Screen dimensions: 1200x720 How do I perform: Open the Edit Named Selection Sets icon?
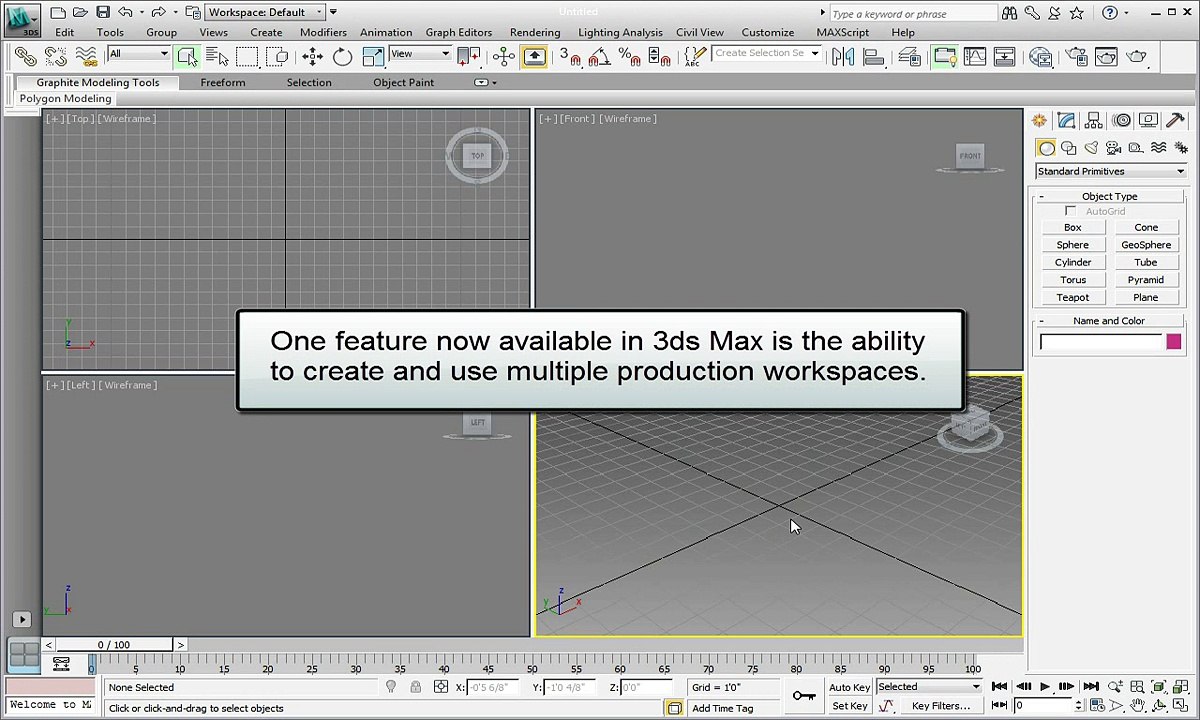(693, 56)
